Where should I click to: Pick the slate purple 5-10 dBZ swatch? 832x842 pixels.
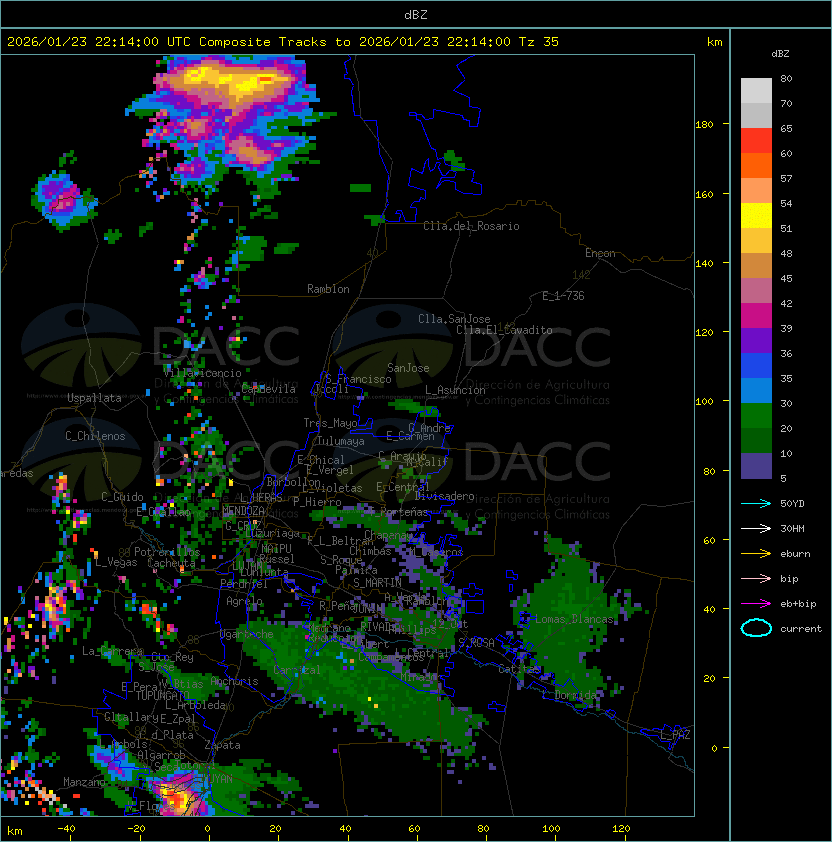[756, 466]
